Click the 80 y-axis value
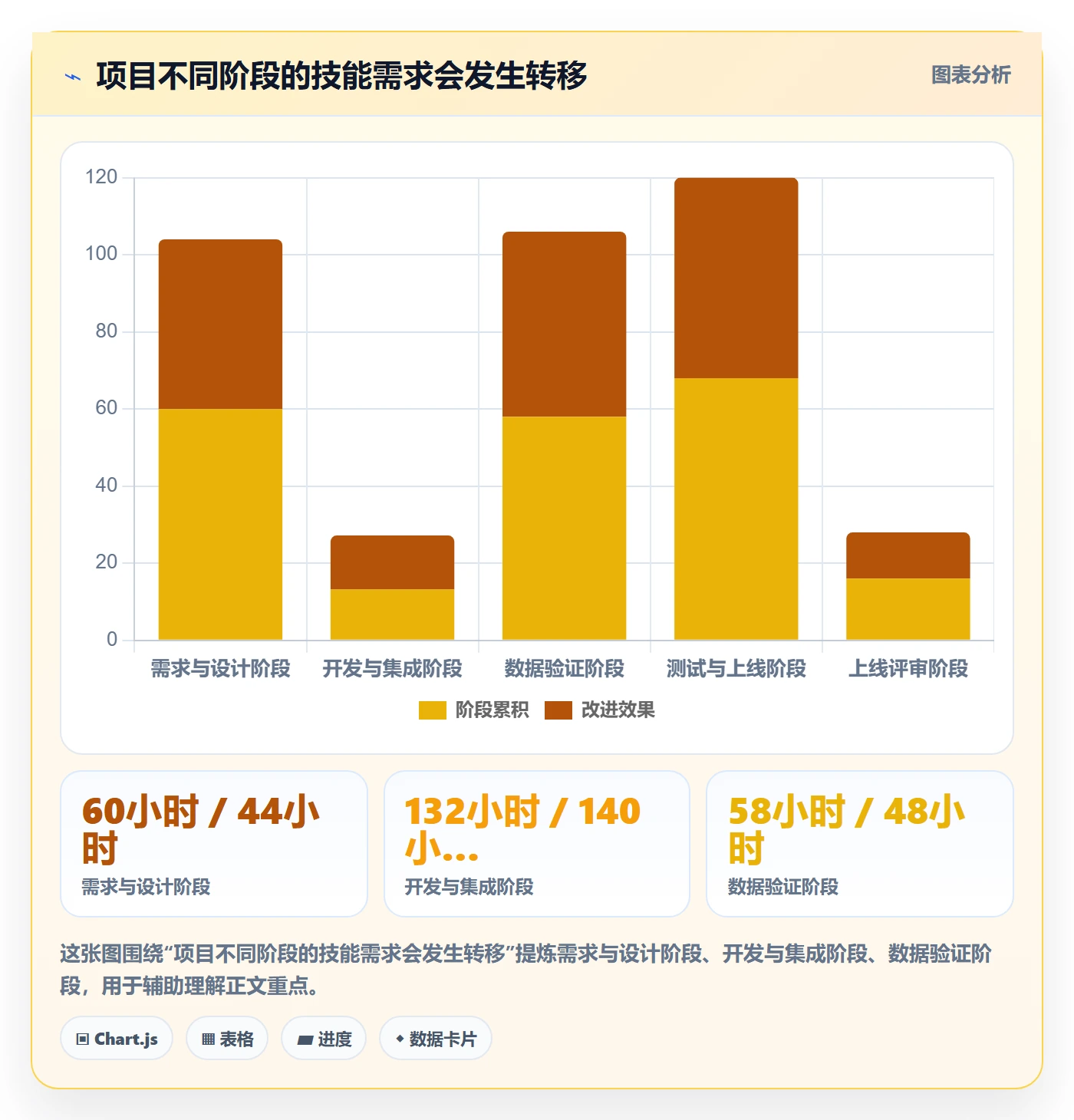 tap(106, 331)
